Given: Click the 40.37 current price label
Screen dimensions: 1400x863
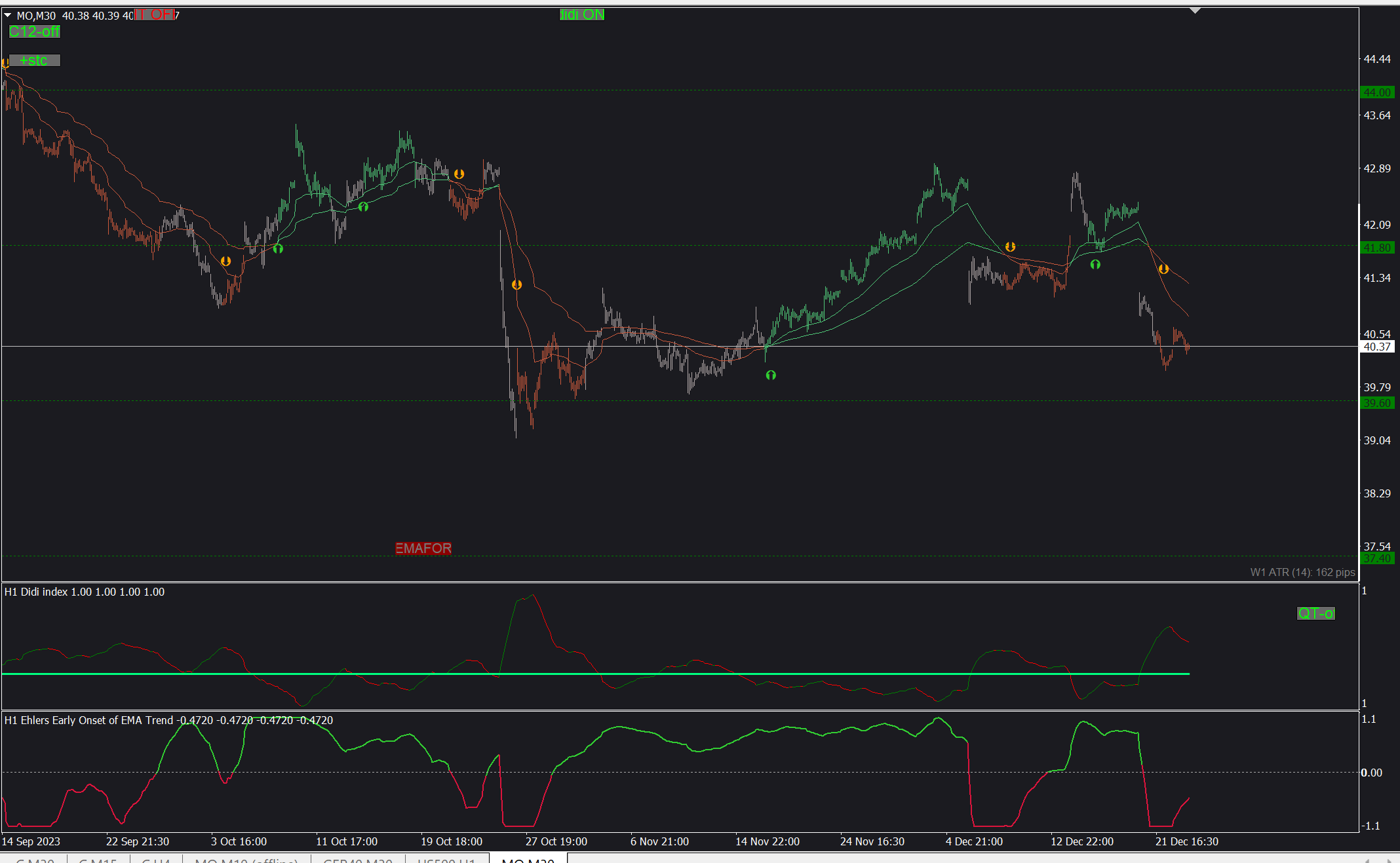Looking at the screenshot, I should [x=1377, y=347].
